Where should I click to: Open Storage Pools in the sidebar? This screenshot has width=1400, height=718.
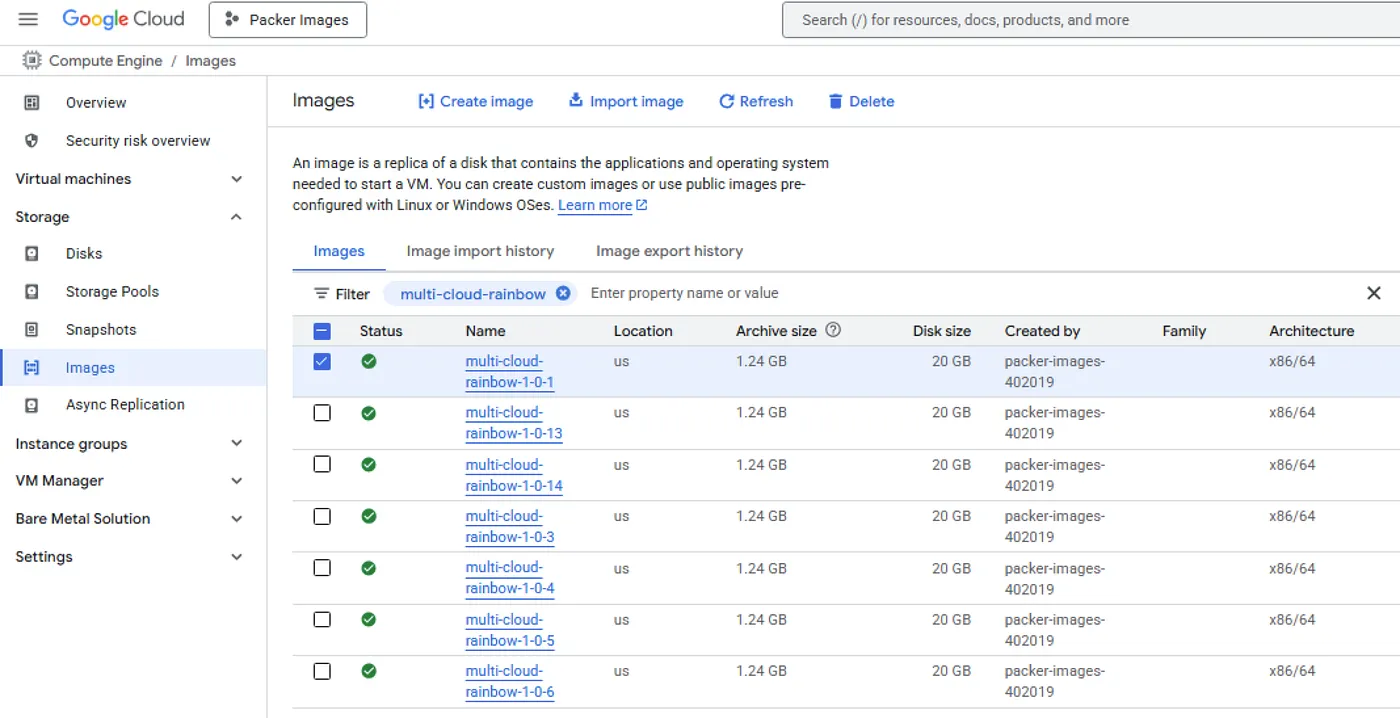[x=112, y=292]
